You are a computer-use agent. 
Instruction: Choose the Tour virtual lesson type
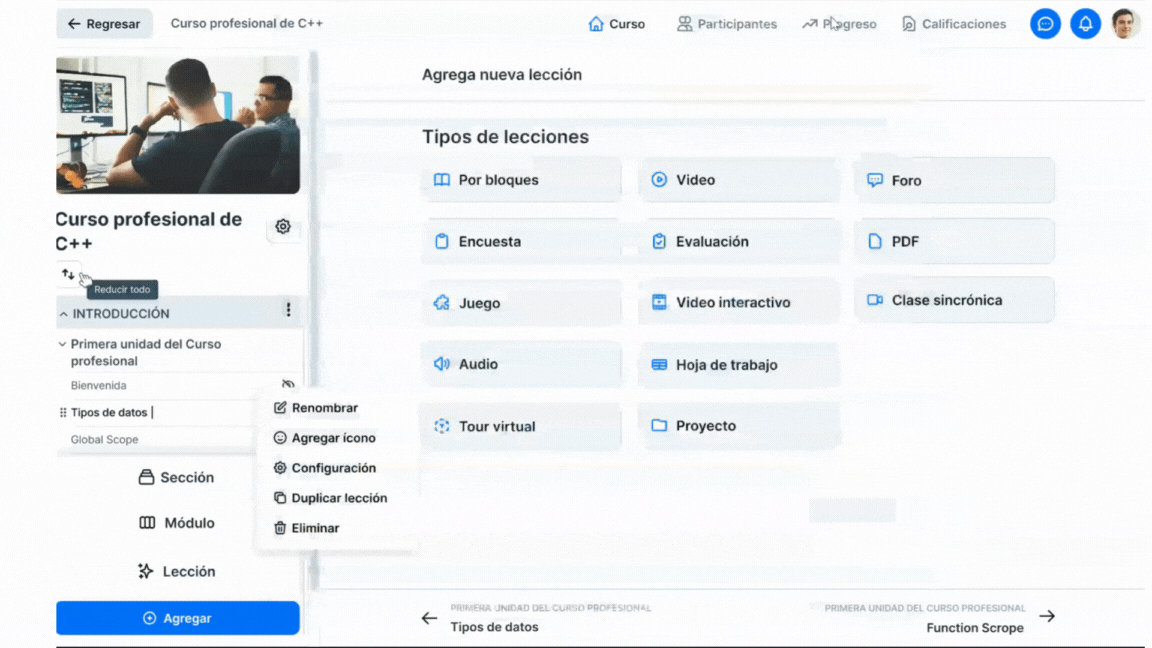(522, 426)
